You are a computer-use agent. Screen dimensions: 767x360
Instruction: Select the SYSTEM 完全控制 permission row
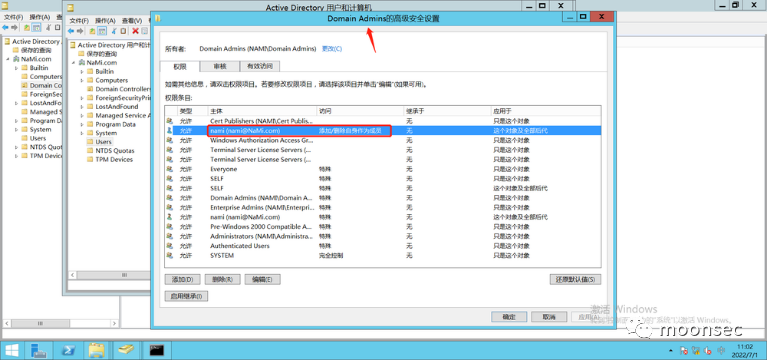coord(383,255)
